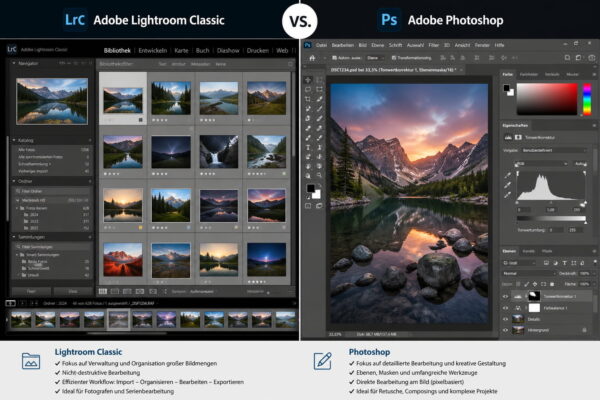
Task: Click the foreground color swatch in Farbe panel
Action: click(x=507, y=88)
